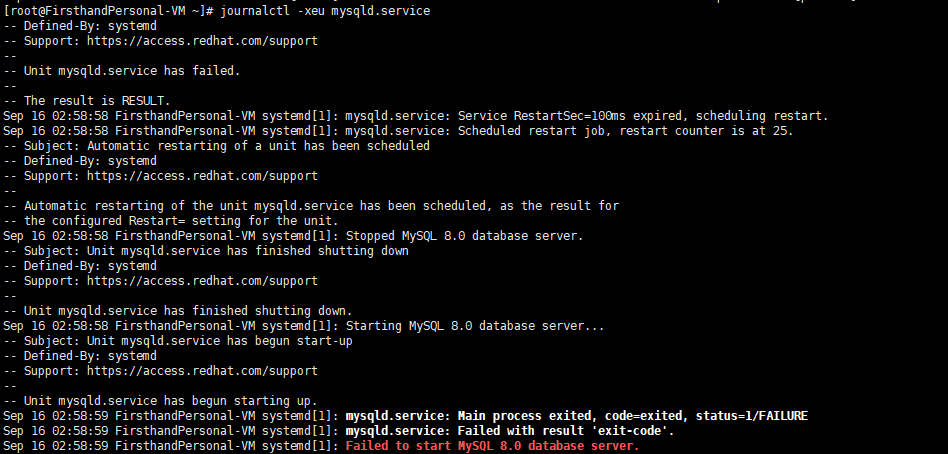This screenshot has width=948, height=454.
Task: Select the 'Main process exited, code=exited' line
Action: tap(576, 416)
